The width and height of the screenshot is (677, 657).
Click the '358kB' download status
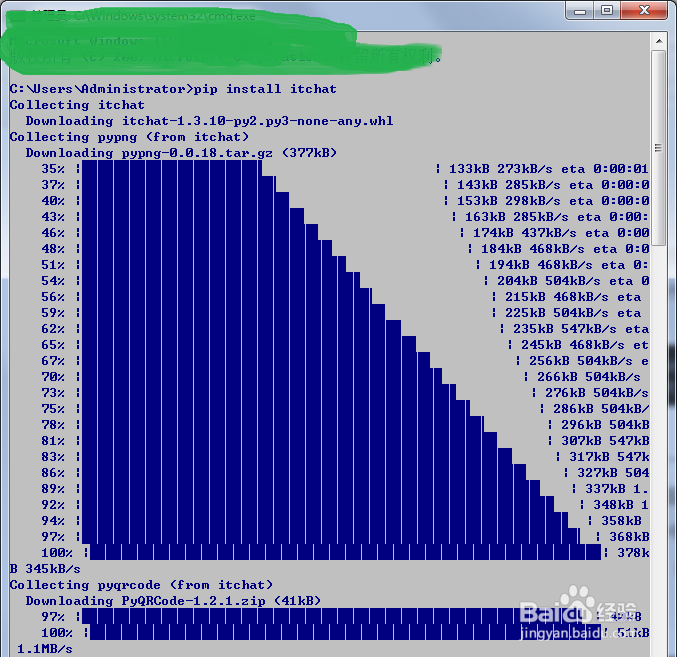(x=621, y=521)
